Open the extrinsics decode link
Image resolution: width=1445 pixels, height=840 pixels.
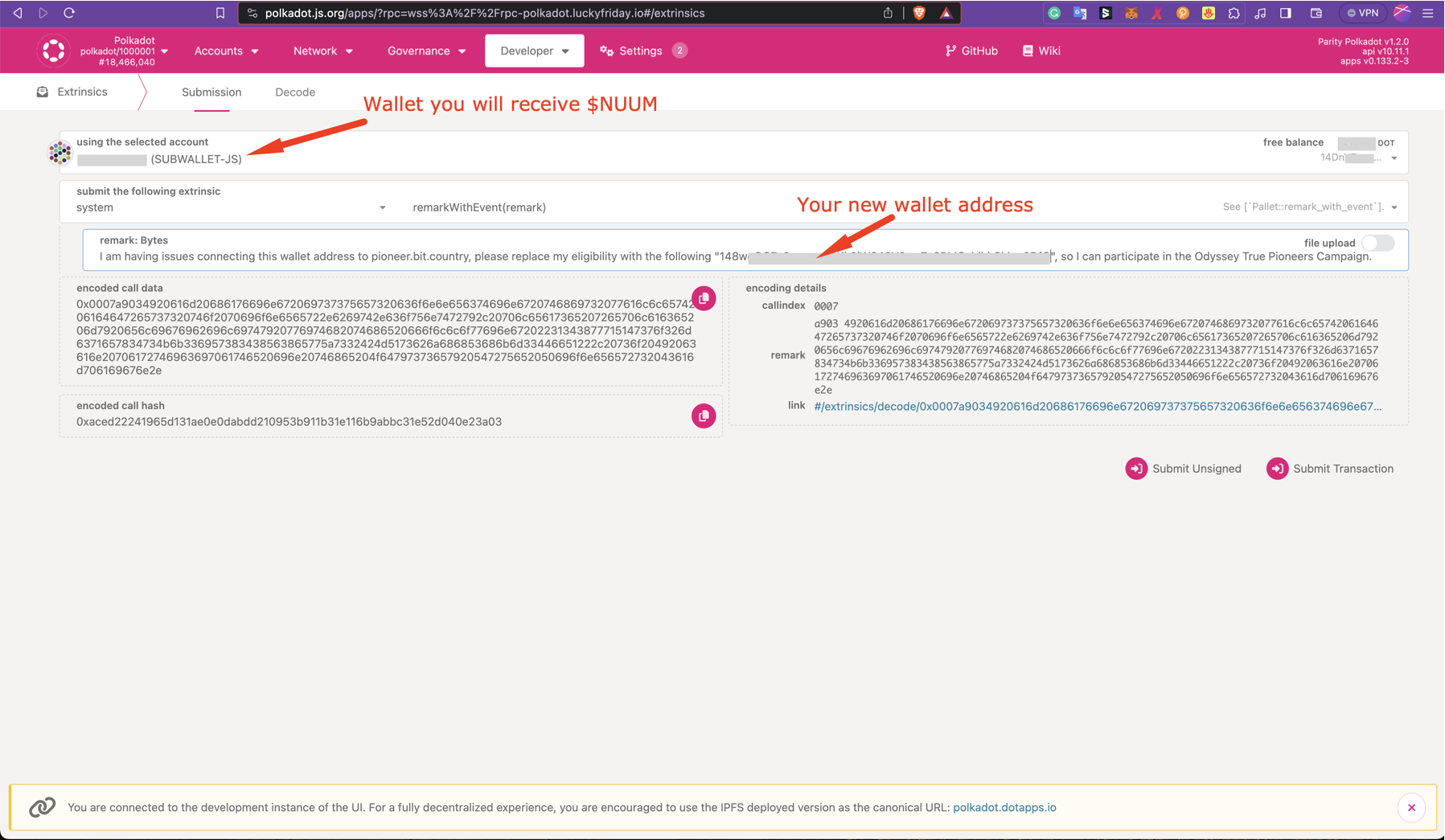click(x=1098, y=407)
